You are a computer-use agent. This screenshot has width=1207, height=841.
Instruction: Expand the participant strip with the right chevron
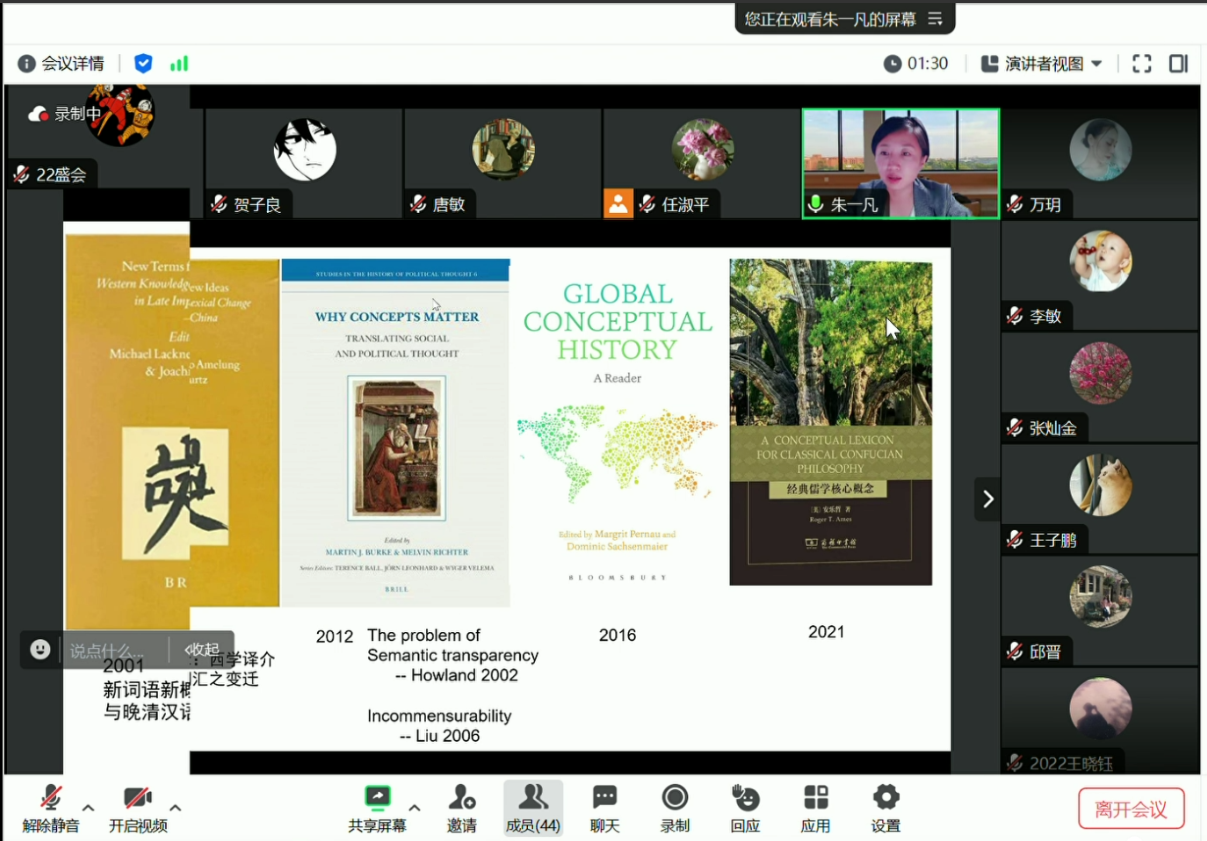(988, 499)
